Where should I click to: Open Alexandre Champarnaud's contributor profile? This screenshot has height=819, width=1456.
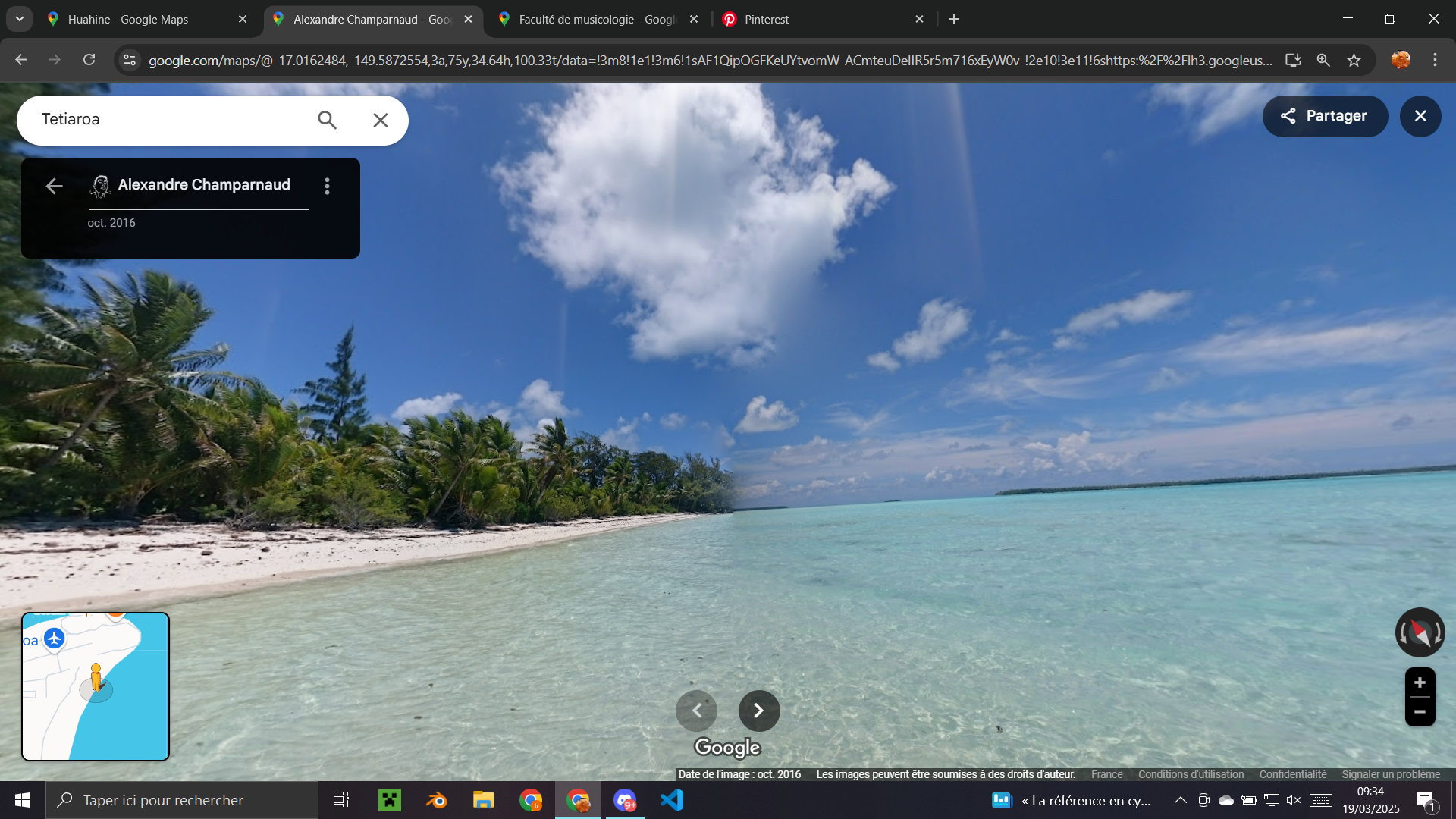pyautogui.click(x=204, y=184)
